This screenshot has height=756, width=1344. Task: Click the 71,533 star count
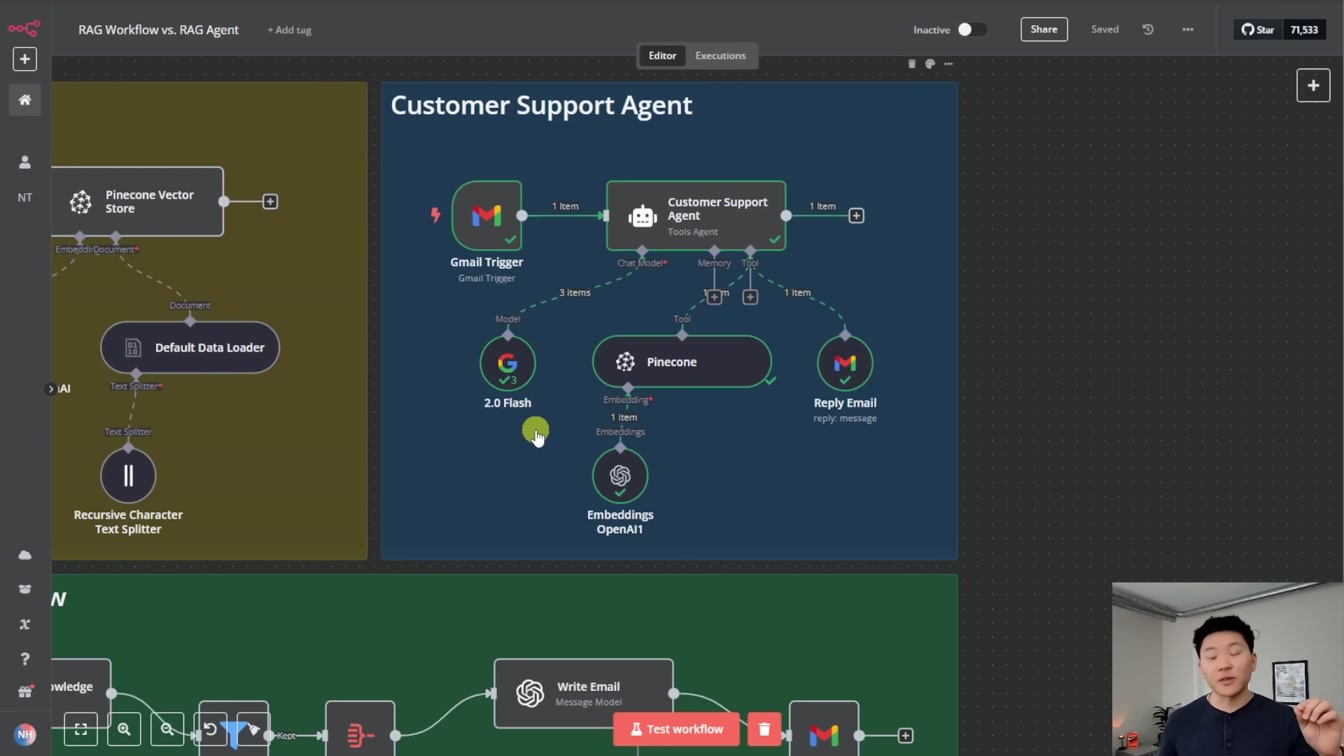click(x=1304, y=30)
